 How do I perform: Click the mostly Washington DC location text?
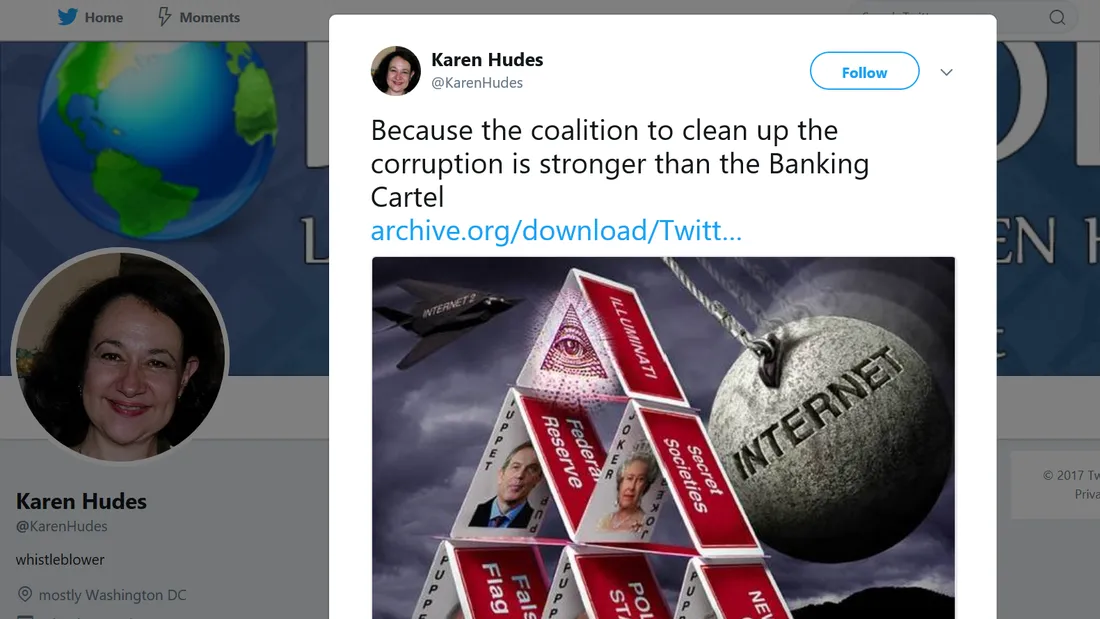click(112, 595)
